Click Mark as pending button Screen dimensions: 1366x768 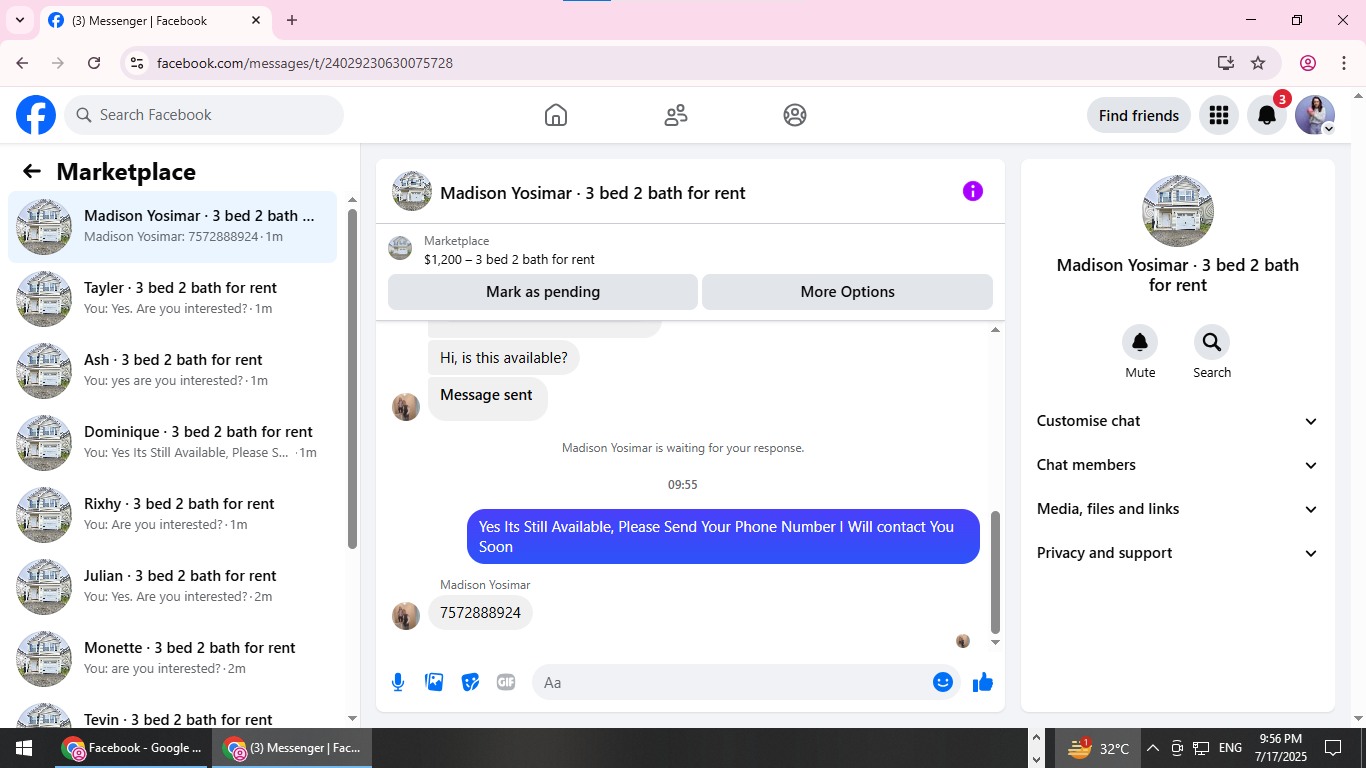click(x=543, y=292)
